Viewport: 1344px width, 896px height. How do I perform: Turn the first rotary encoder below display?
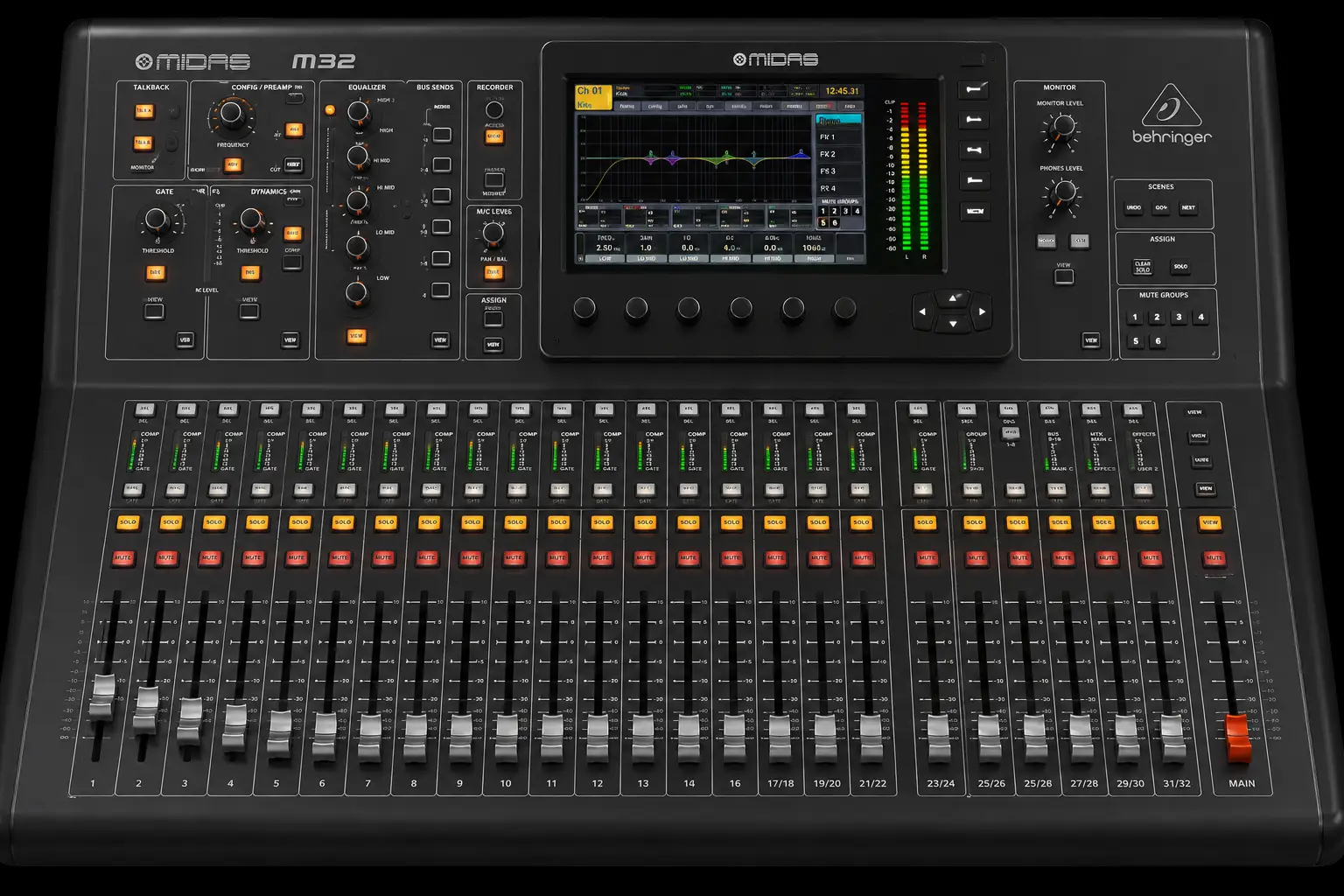point(584,309)
